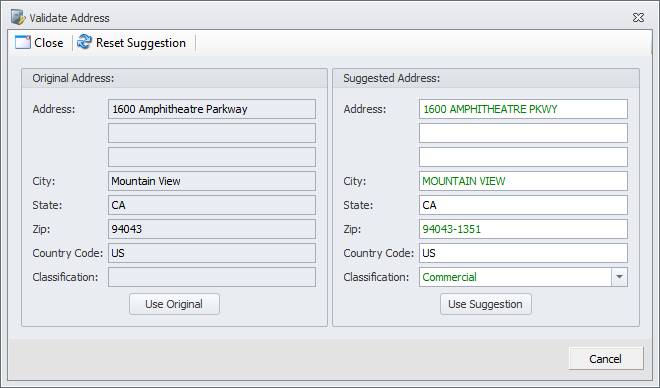Choose the Close toolbar label
The width and height of the screenshot is (660, 388).
(48, 43)
